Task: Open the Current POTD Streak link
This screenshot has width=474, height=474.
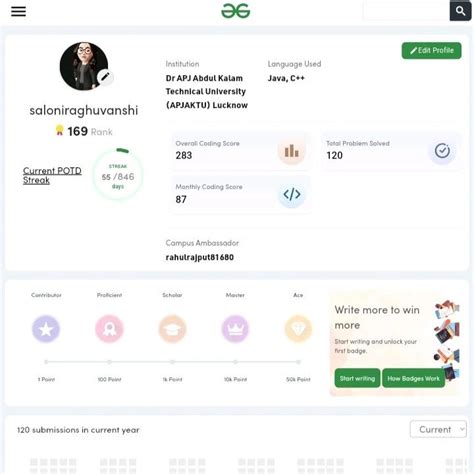Action: (52, 175)
